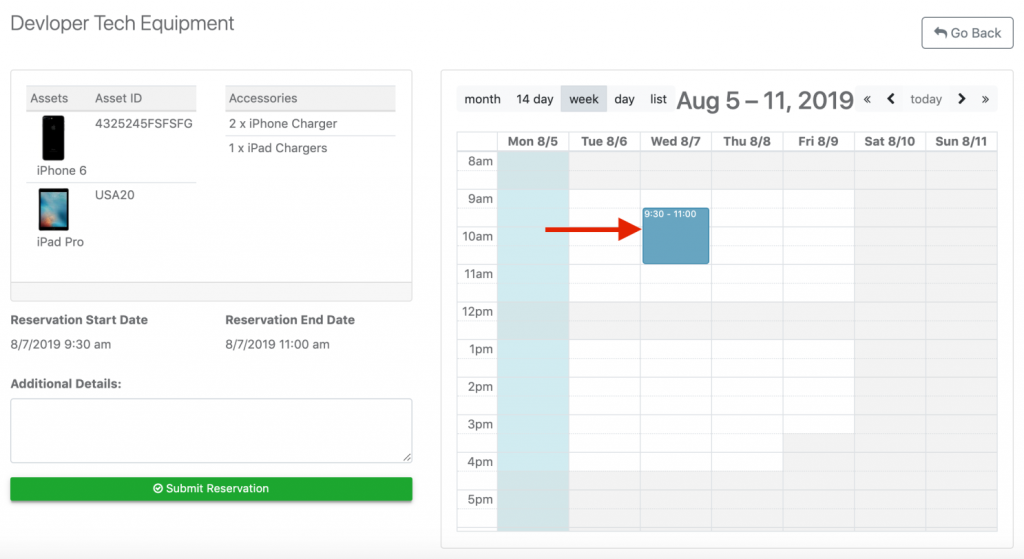
Task: Jump to today in the calendar
Action: coord(926,99)
